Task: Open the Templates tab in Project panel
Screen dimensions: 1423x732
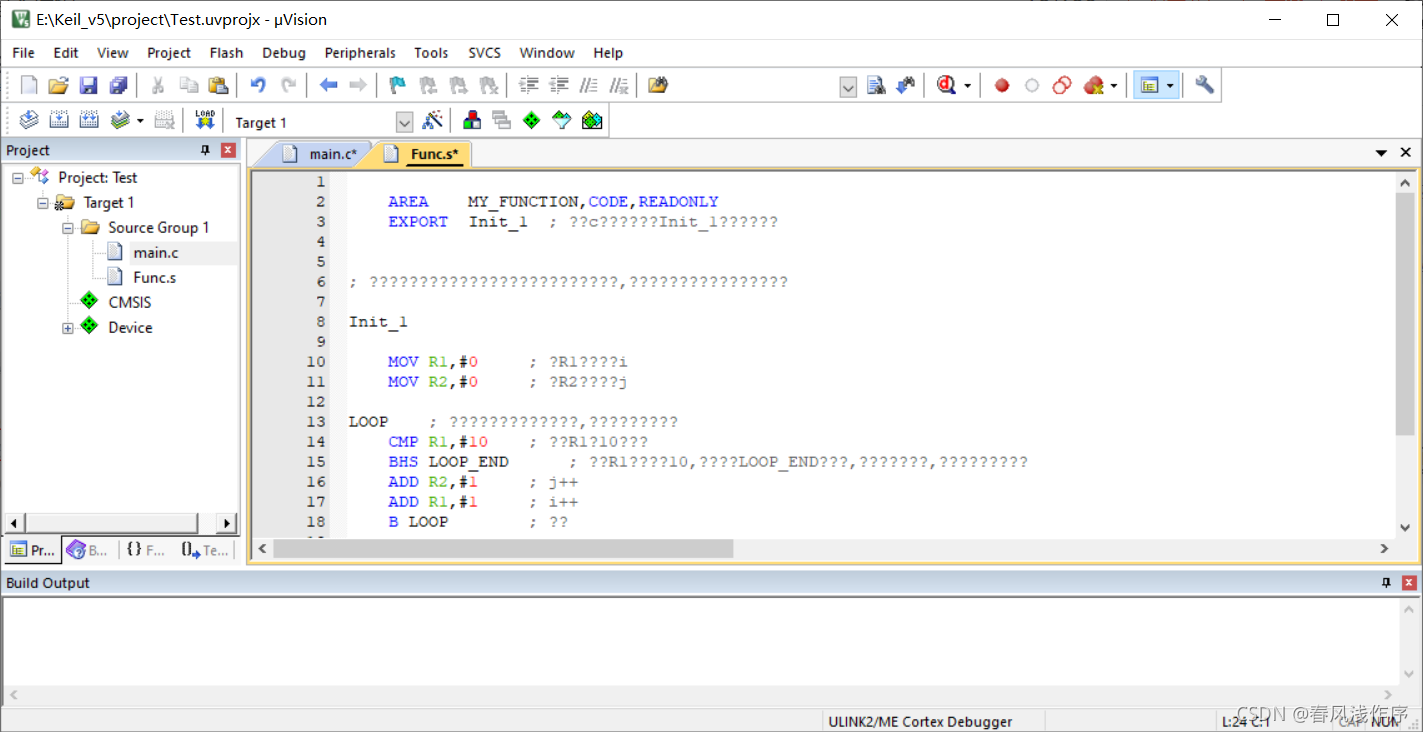Action: pyautogui.click(x=205, y=550)
